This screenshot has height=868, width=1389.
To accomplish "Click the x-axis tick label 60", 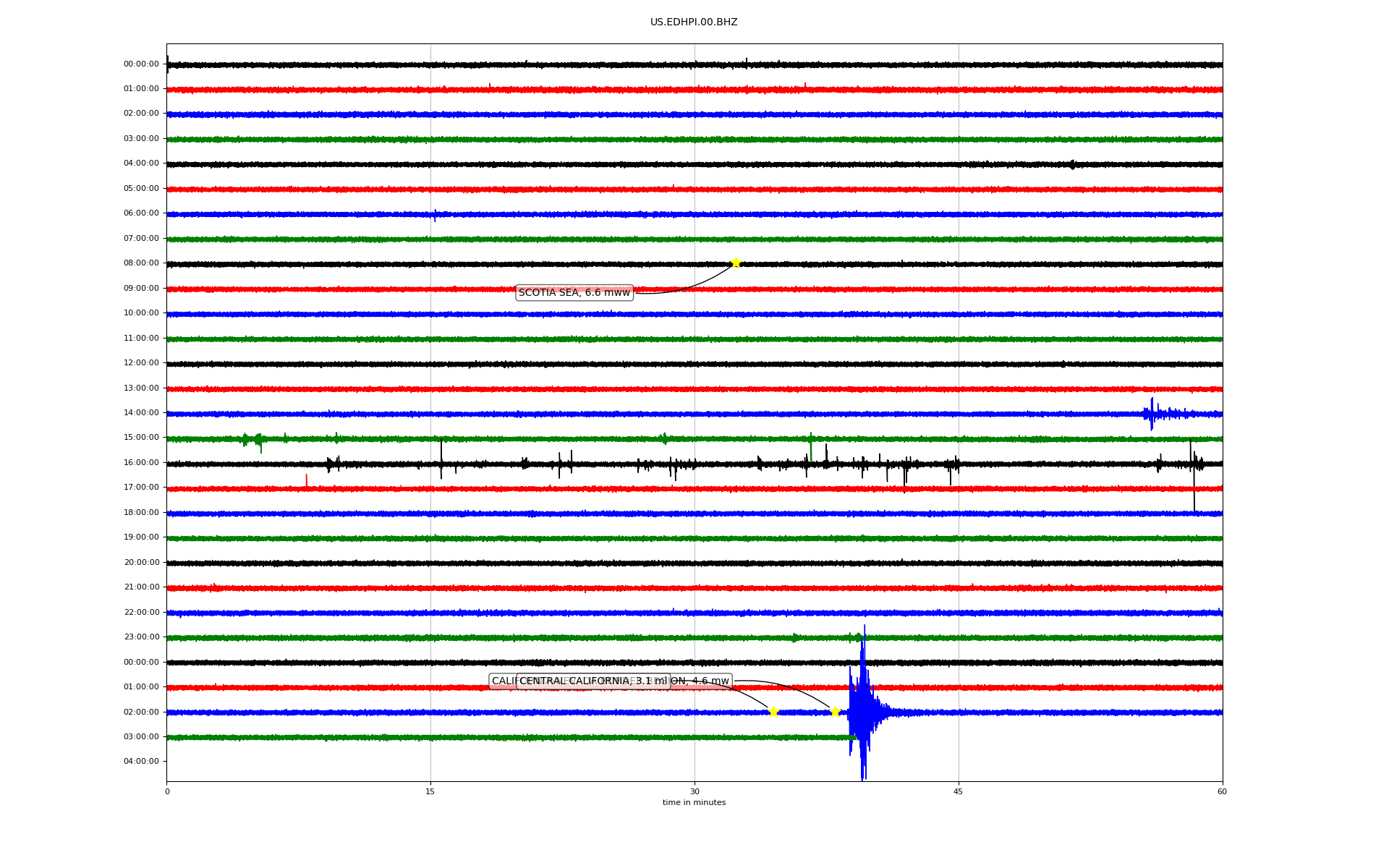I will click(x=1222, y=792).
